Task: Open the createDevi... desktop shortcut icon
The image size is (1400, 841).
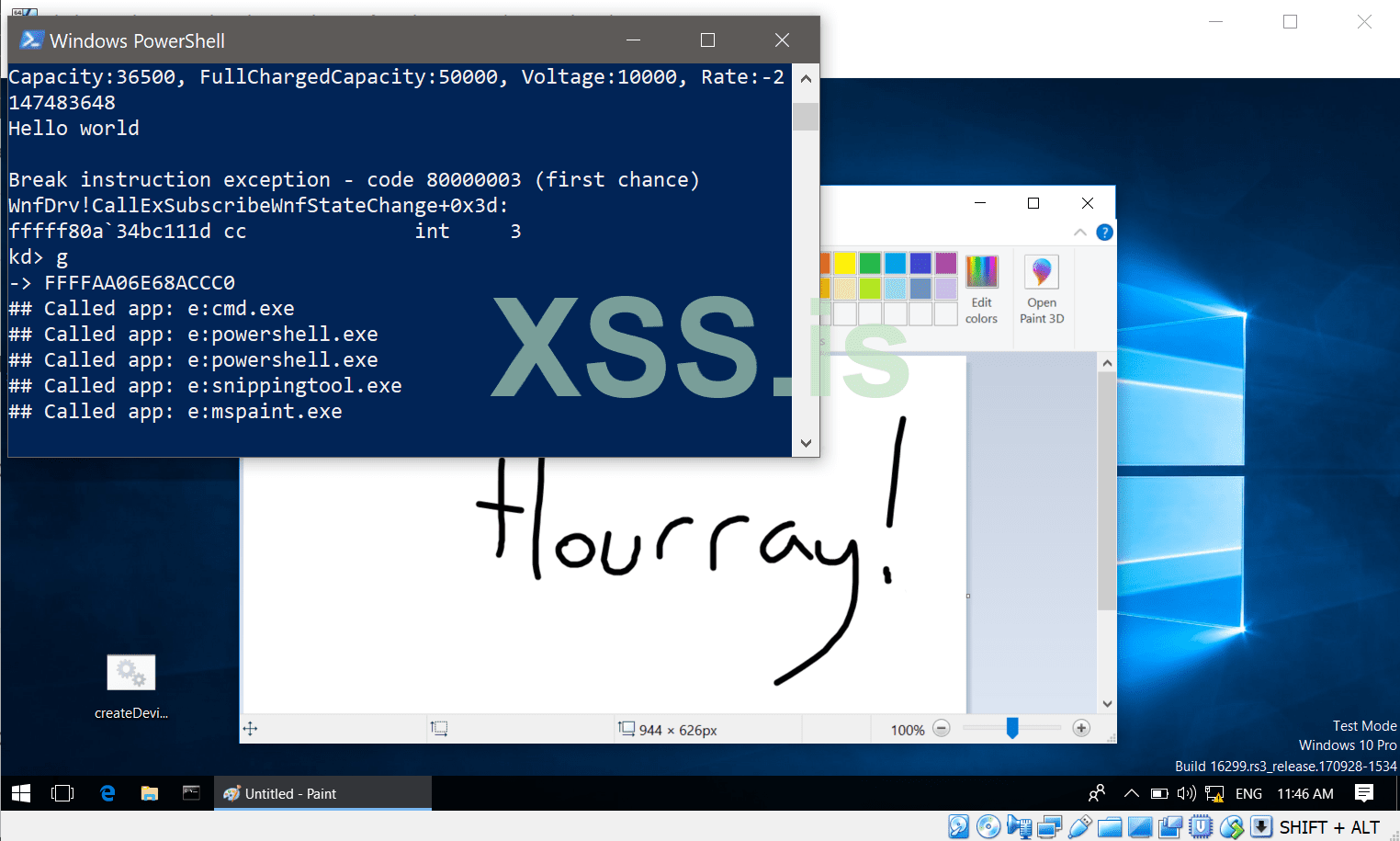Action: coord(131,687)
